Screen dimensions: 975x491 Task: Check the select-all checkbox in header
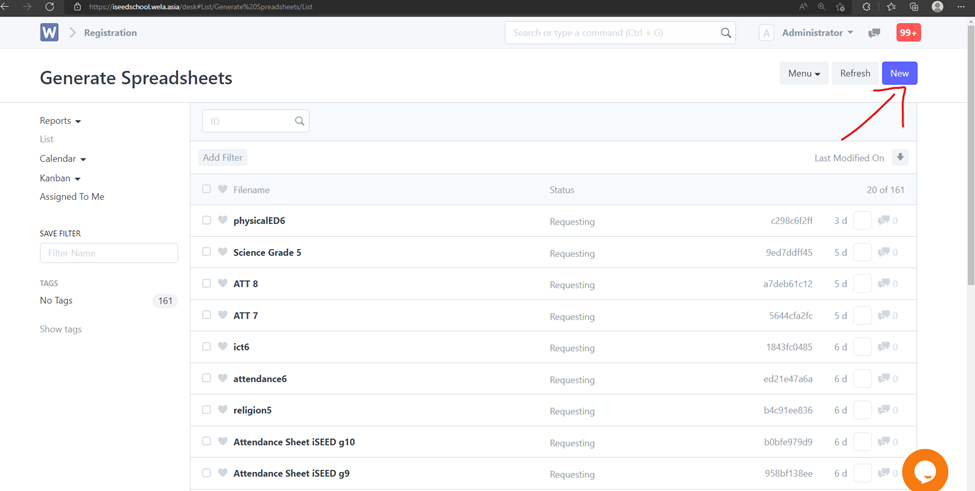pos(207,189)
